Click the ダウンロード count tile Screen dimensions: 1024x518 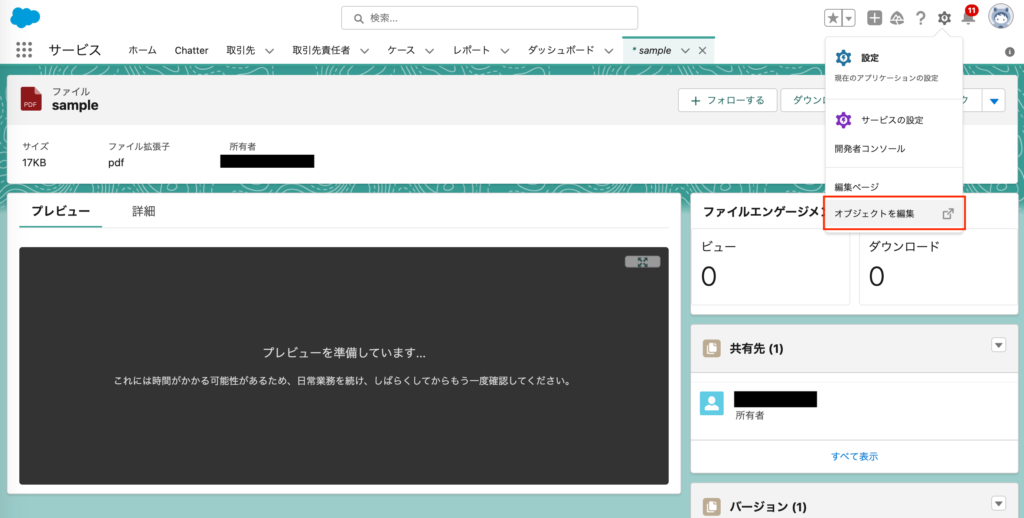(938, 266)
